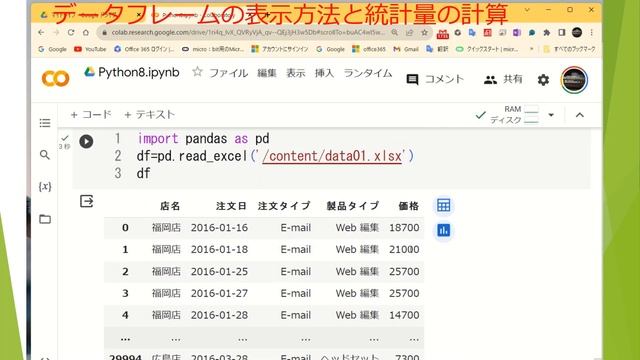Image resolution: width=640 pixels, height=360 pixels.
Task: Click the output actions icon beside the dataframe
Action: (x=87, y=201)
